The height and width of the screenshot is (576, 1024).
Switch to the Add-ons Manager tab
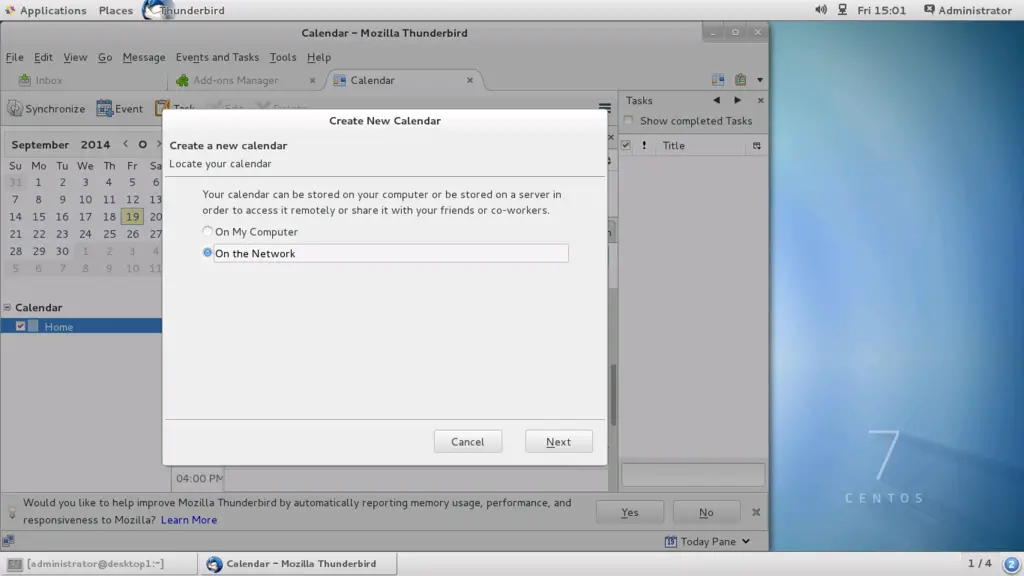pyautogui.click(x=235, y=80)
